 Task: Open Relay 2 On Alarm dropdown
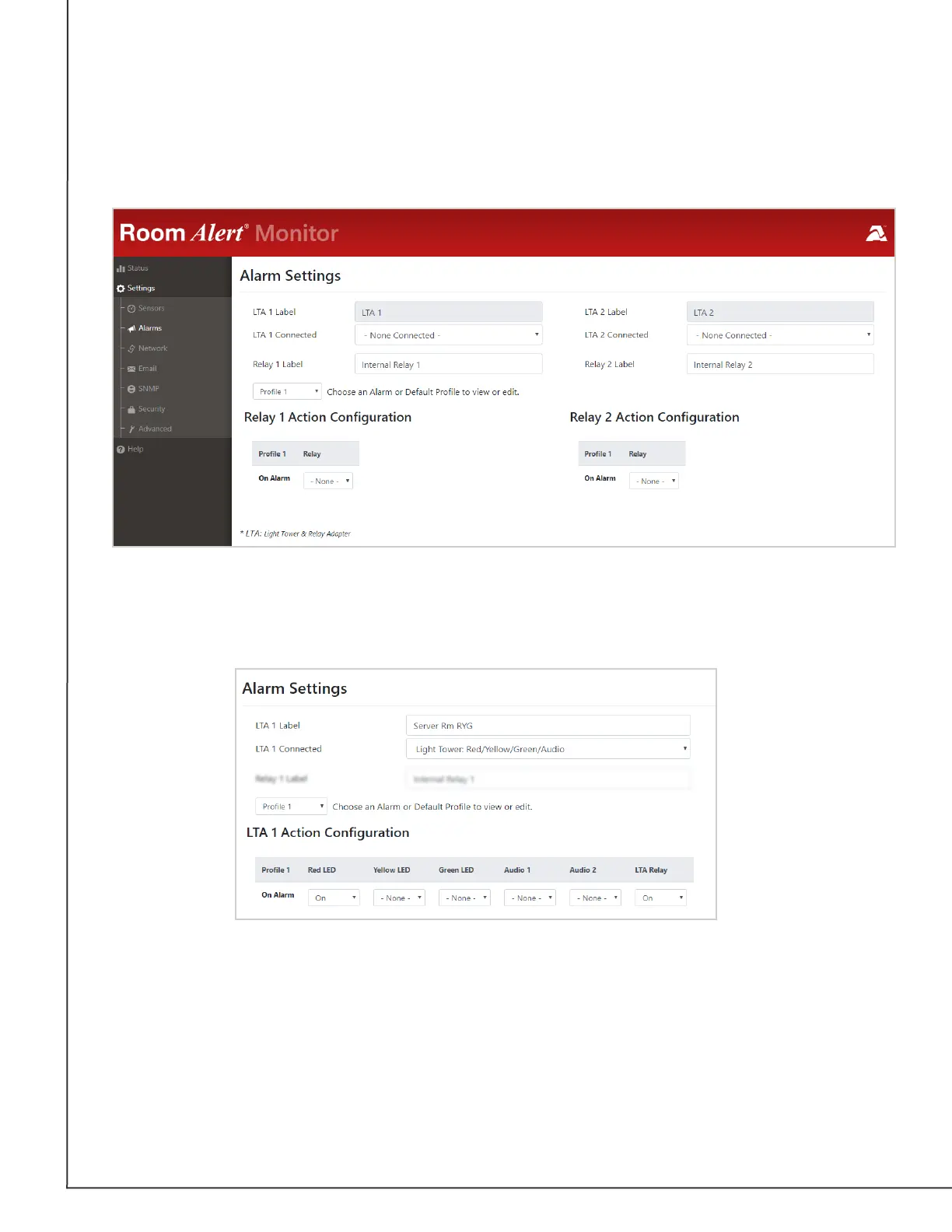click(x=654, y=481)
